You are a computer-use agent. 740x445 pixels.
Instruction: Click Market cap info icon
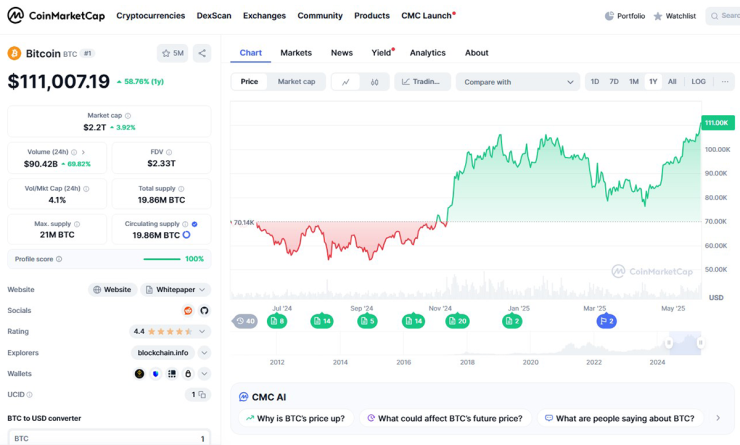coord(128,116)
